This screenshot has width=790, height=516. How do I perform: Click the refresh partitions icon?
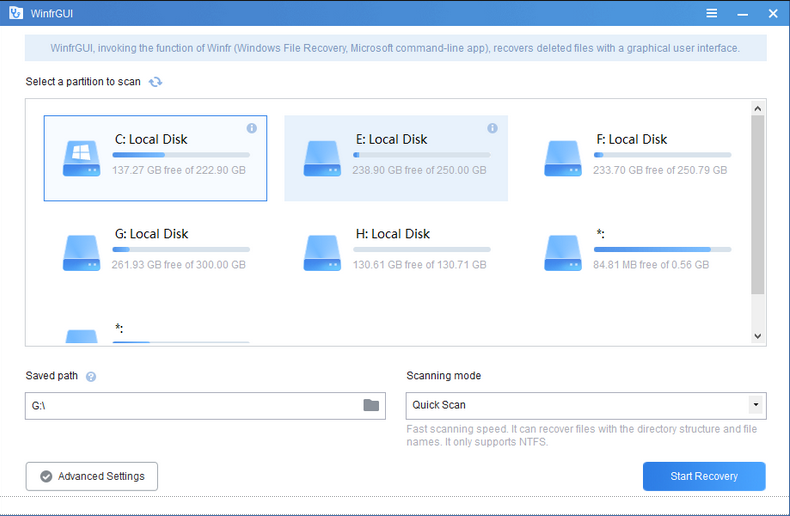tap(155, 82)
